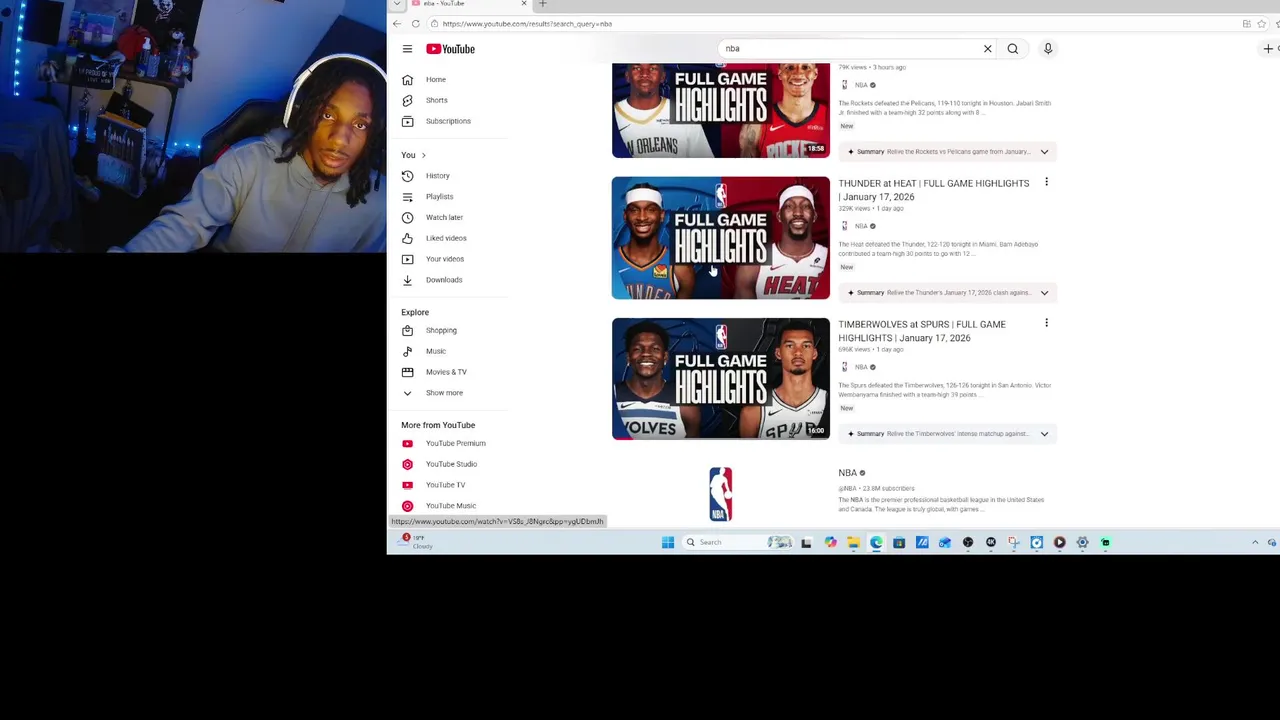Open Settings gear in taskbar
The image size is (1280, 720).
click(x=1082, y=542)
